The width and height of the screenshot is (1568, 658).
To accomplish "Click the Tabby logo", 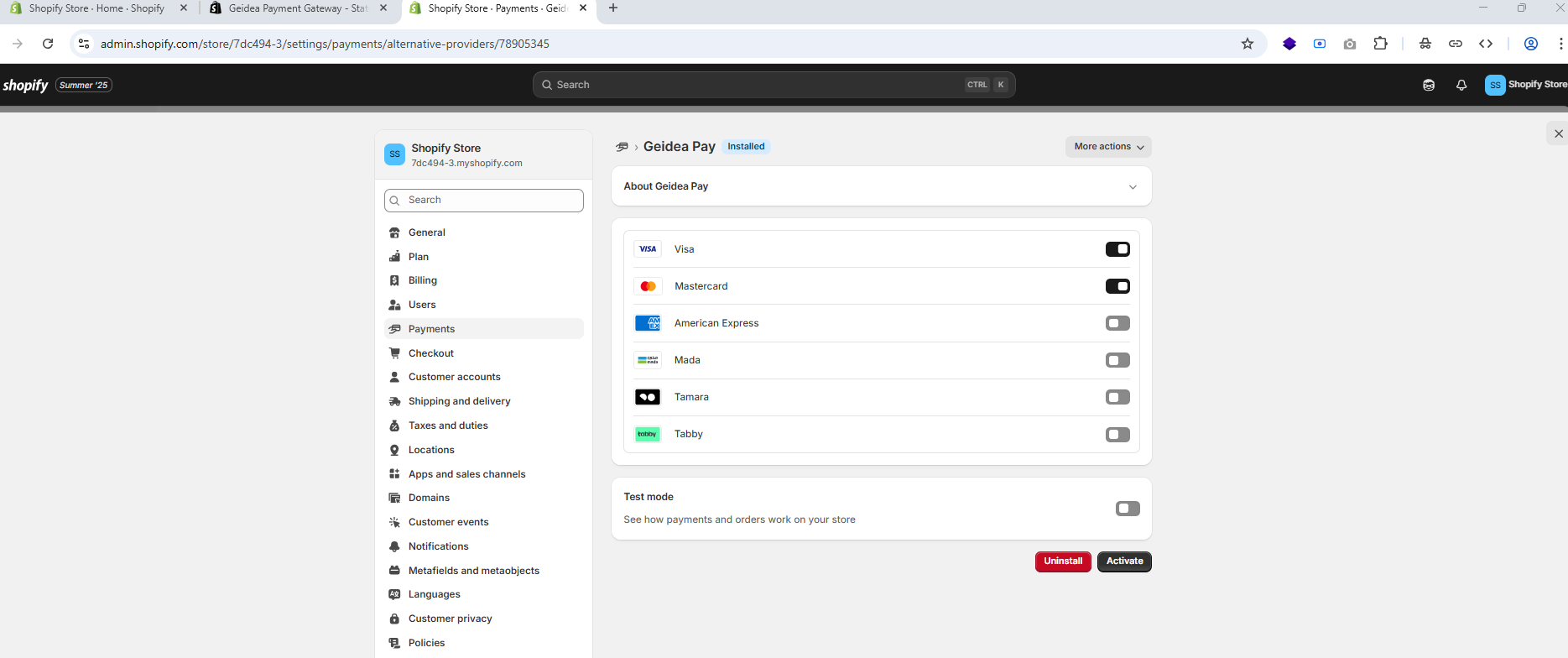I will [648, 434].
